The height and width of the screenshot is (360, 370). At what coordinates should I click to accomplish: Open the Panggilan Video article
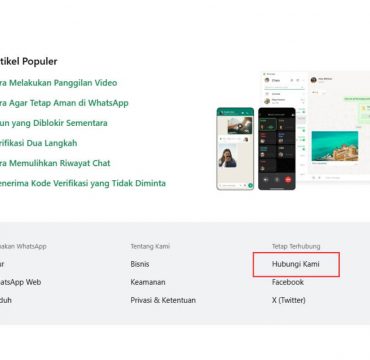(x=58, y=83)
